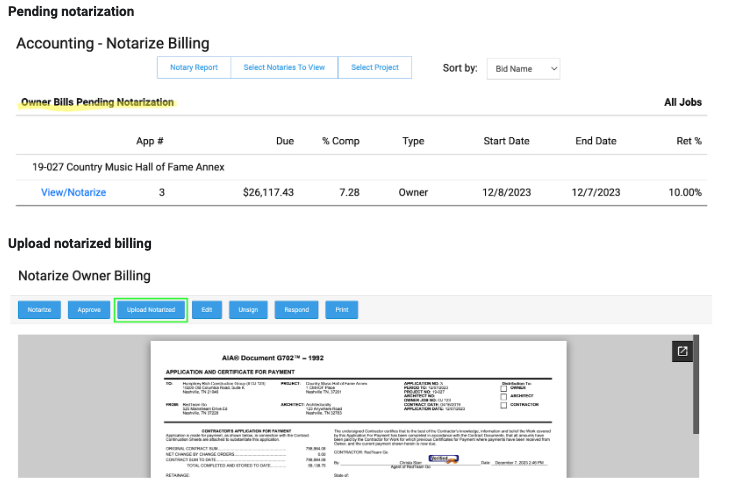Click the Select Project option
Viewport: 729px width, 499px height.
click(x=374, y=68)
